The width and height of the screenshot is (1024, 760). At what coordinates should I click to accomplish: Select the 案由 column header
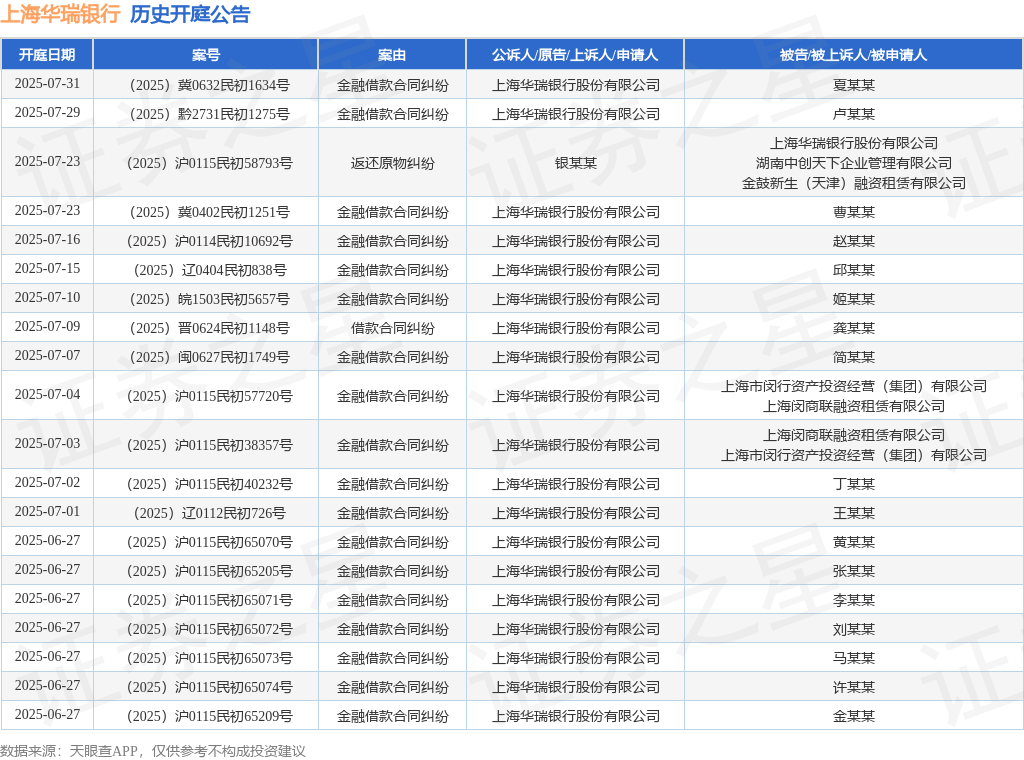(x=392, y=55)
